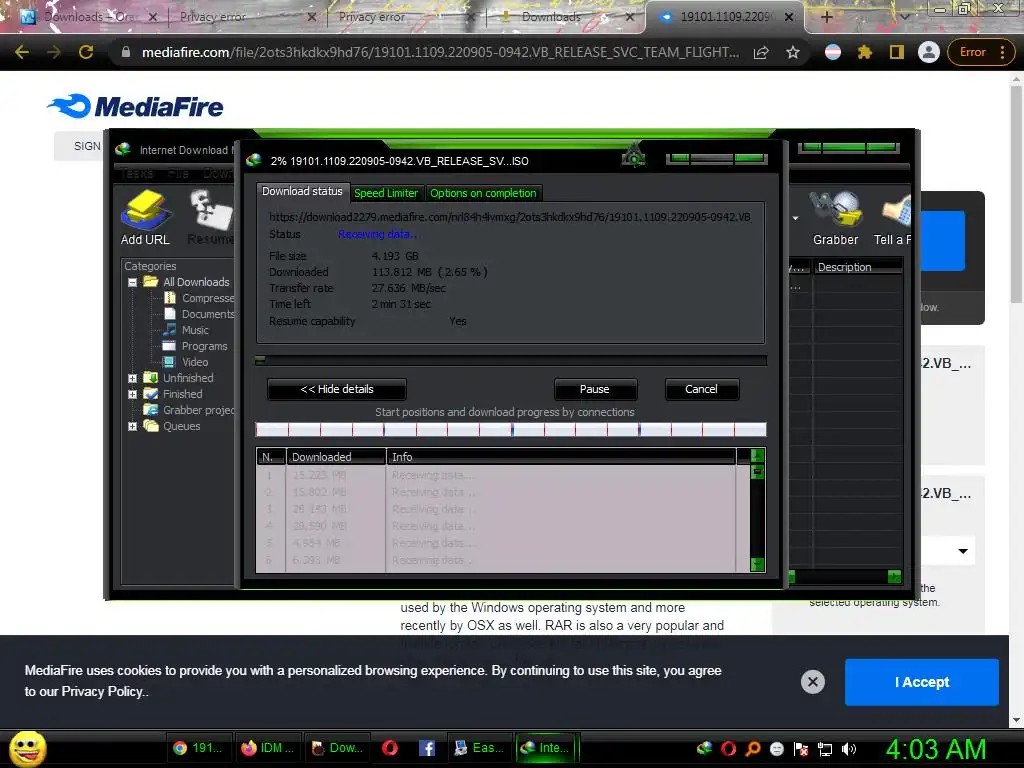Accept the MediaFire cookies

pyautogui.click(x=921, y=682)
